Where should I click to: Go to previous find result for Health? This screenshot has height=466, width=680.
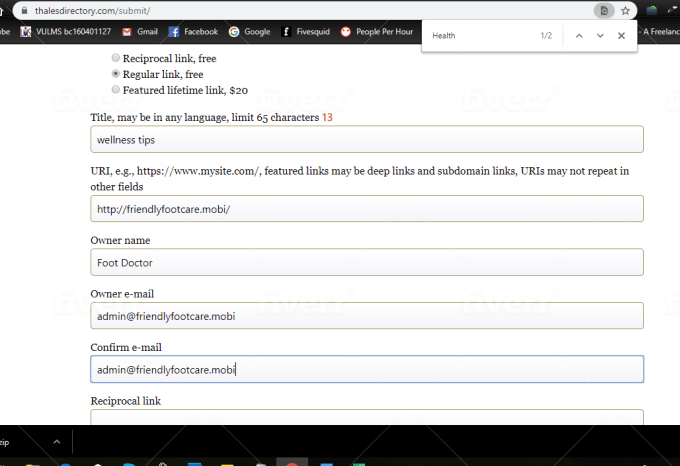[578, 35]
